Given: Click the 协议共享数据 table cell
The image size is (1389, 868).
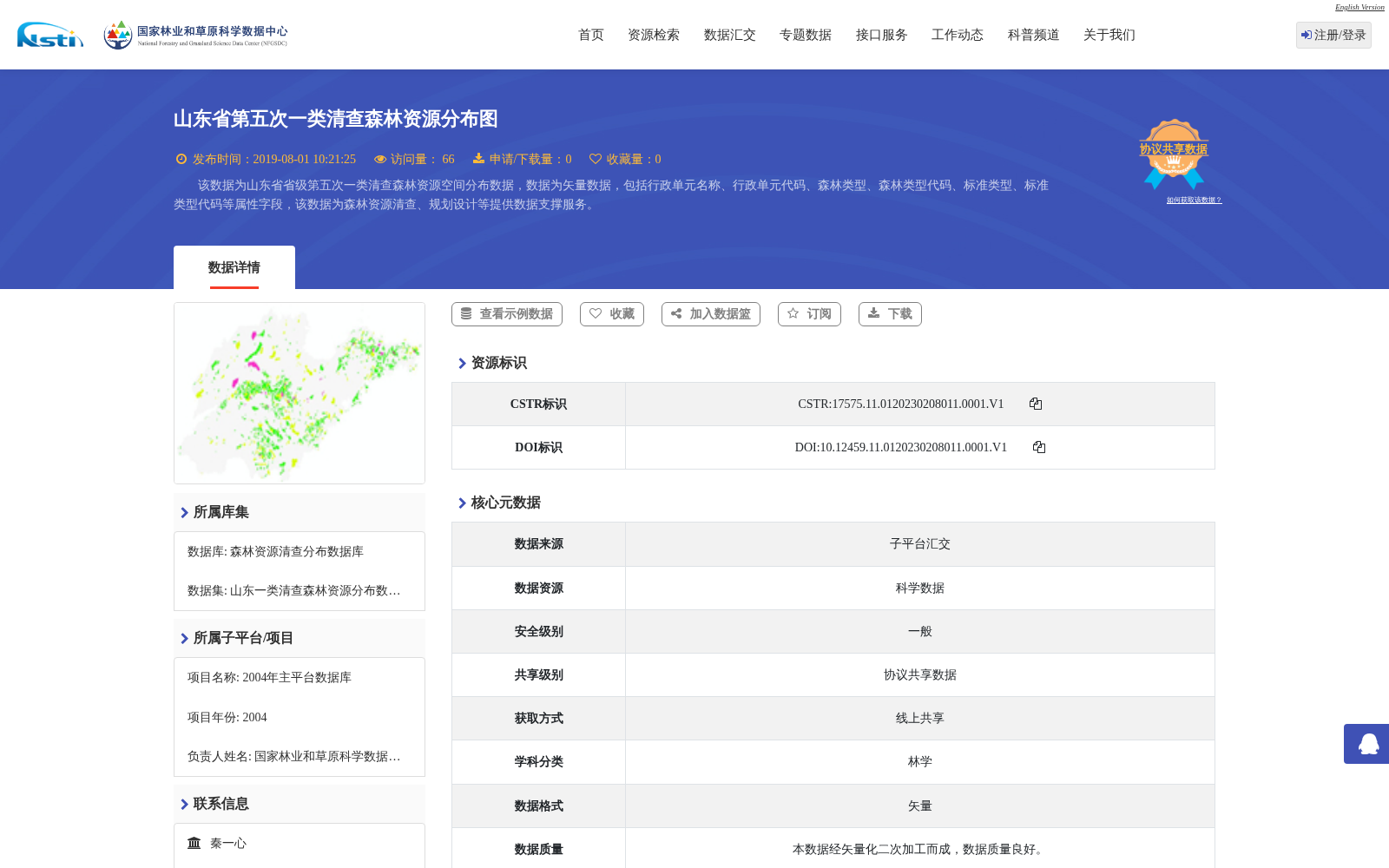Looking at the screenshot, I should coord(920,674).
